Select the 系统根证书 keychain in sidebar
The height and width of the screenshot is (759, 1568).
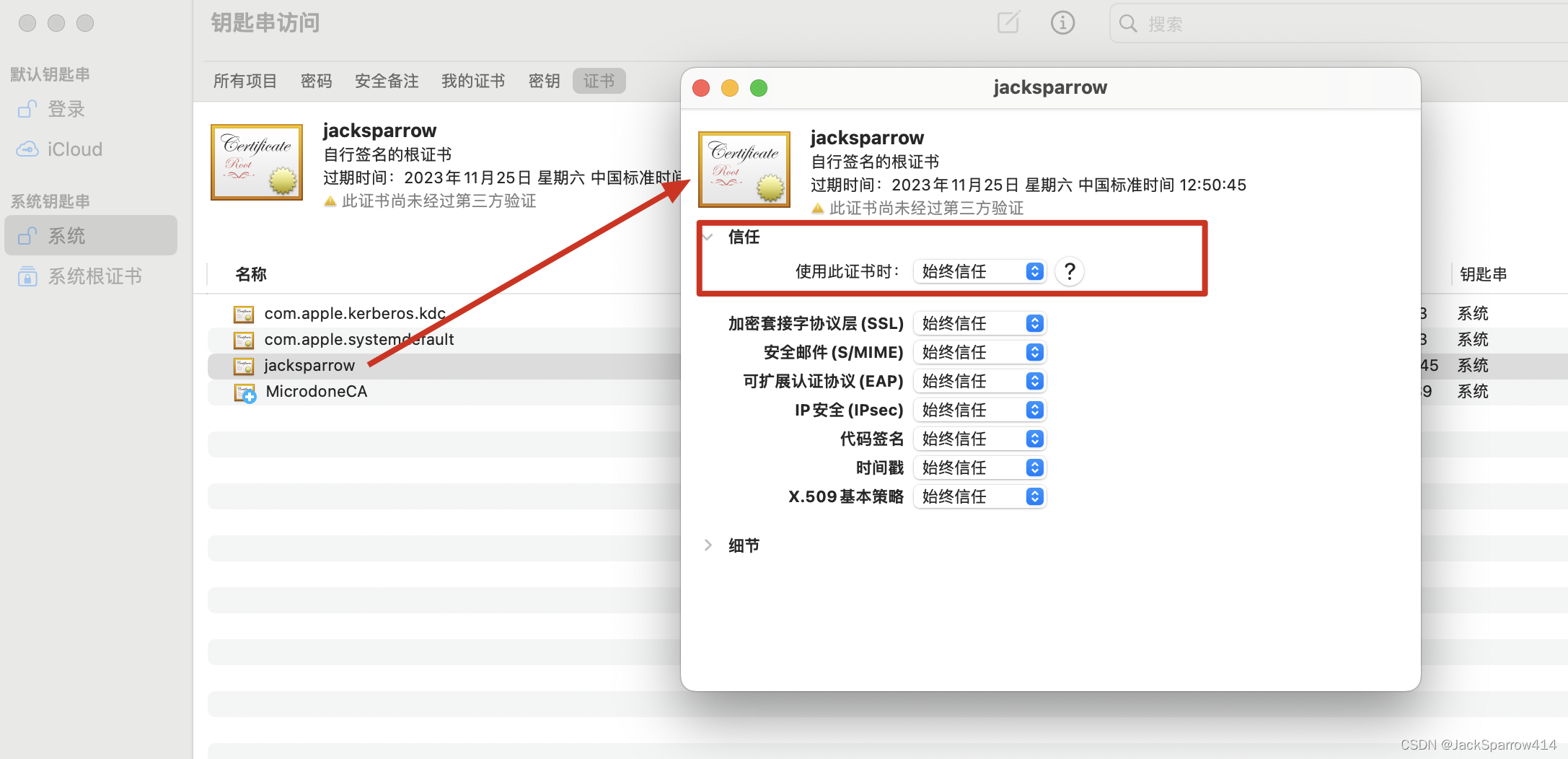click(x=91, y=276)
